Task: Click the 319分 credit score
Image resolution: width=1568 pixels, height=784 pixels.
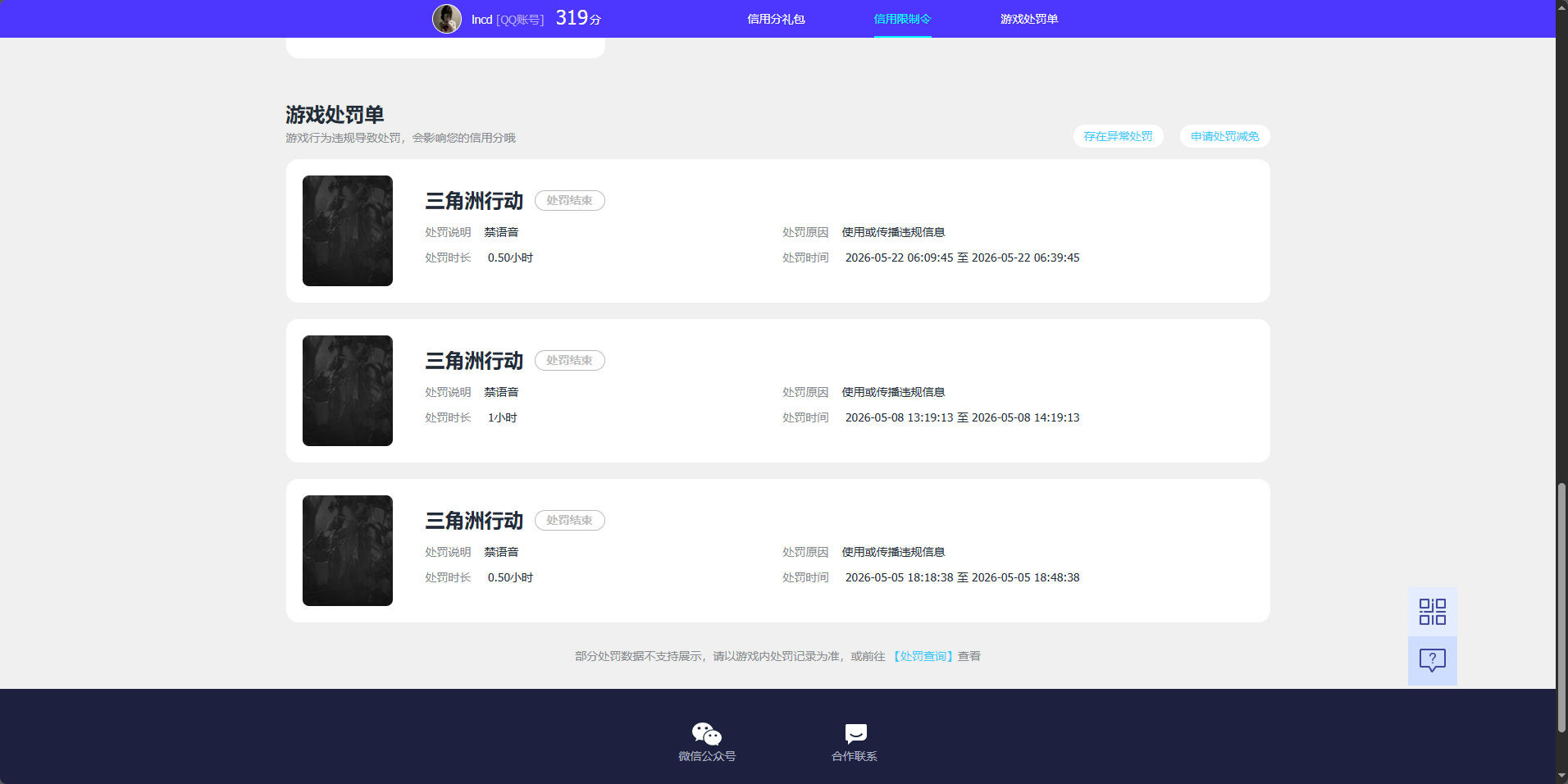Action: point(578,18)
